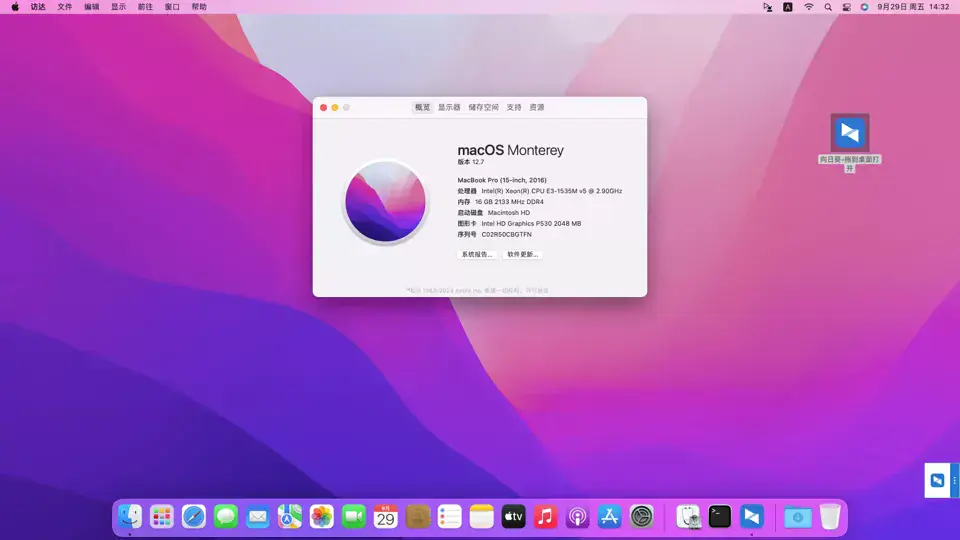Launch Maps from the Dock
This screenshot has height=540, width=960.
coord(290,517)
